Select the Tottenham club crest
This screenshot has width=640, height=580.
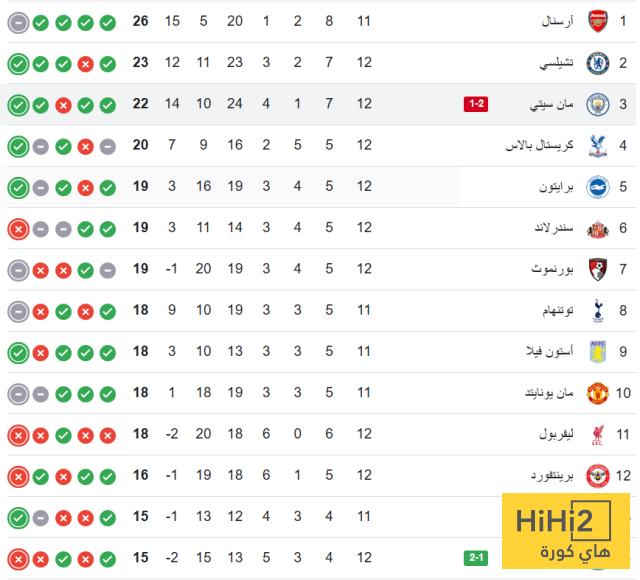597,311
